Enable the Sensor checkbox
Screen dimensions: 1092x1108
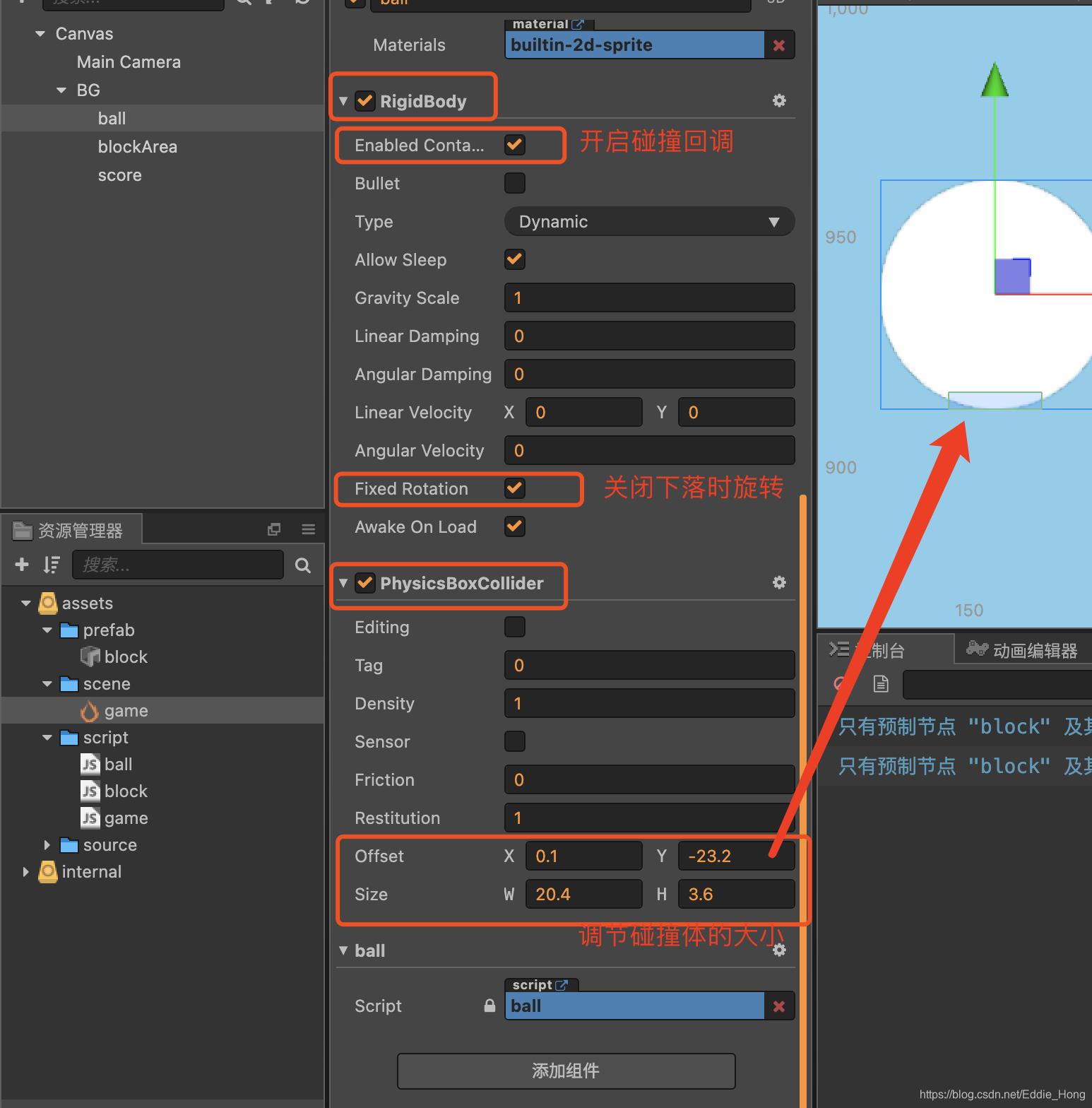click(515, 741)
